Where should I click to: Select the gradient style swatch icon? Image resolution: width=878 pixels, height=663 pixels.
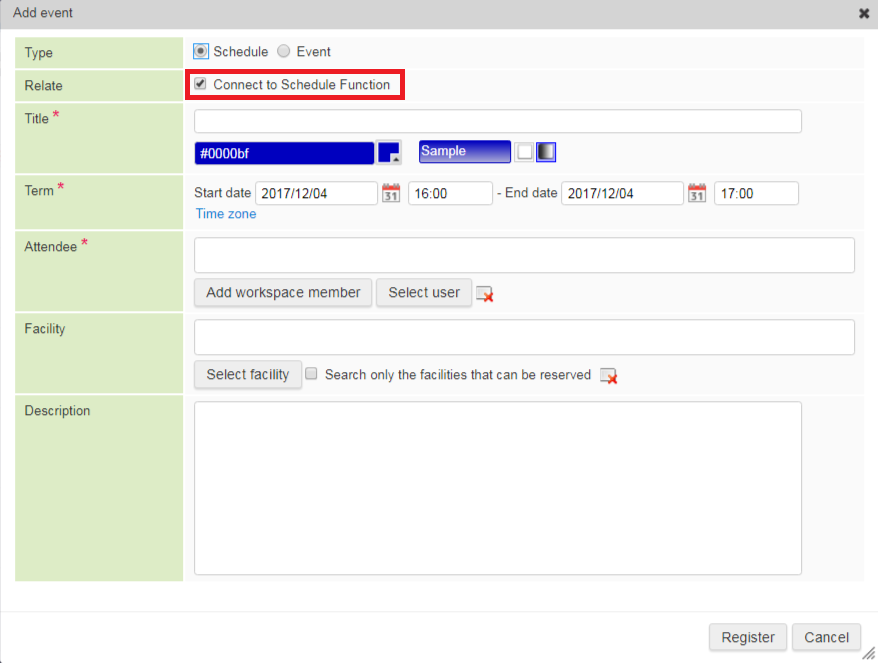(546, 152)
